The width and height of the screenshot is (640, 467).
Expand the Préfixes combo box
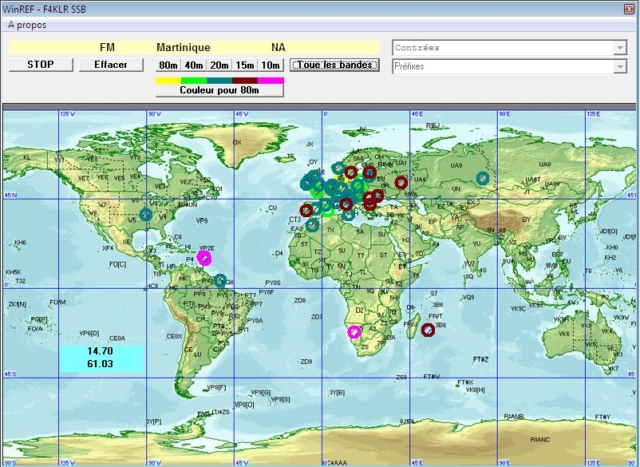coord(620,66)
